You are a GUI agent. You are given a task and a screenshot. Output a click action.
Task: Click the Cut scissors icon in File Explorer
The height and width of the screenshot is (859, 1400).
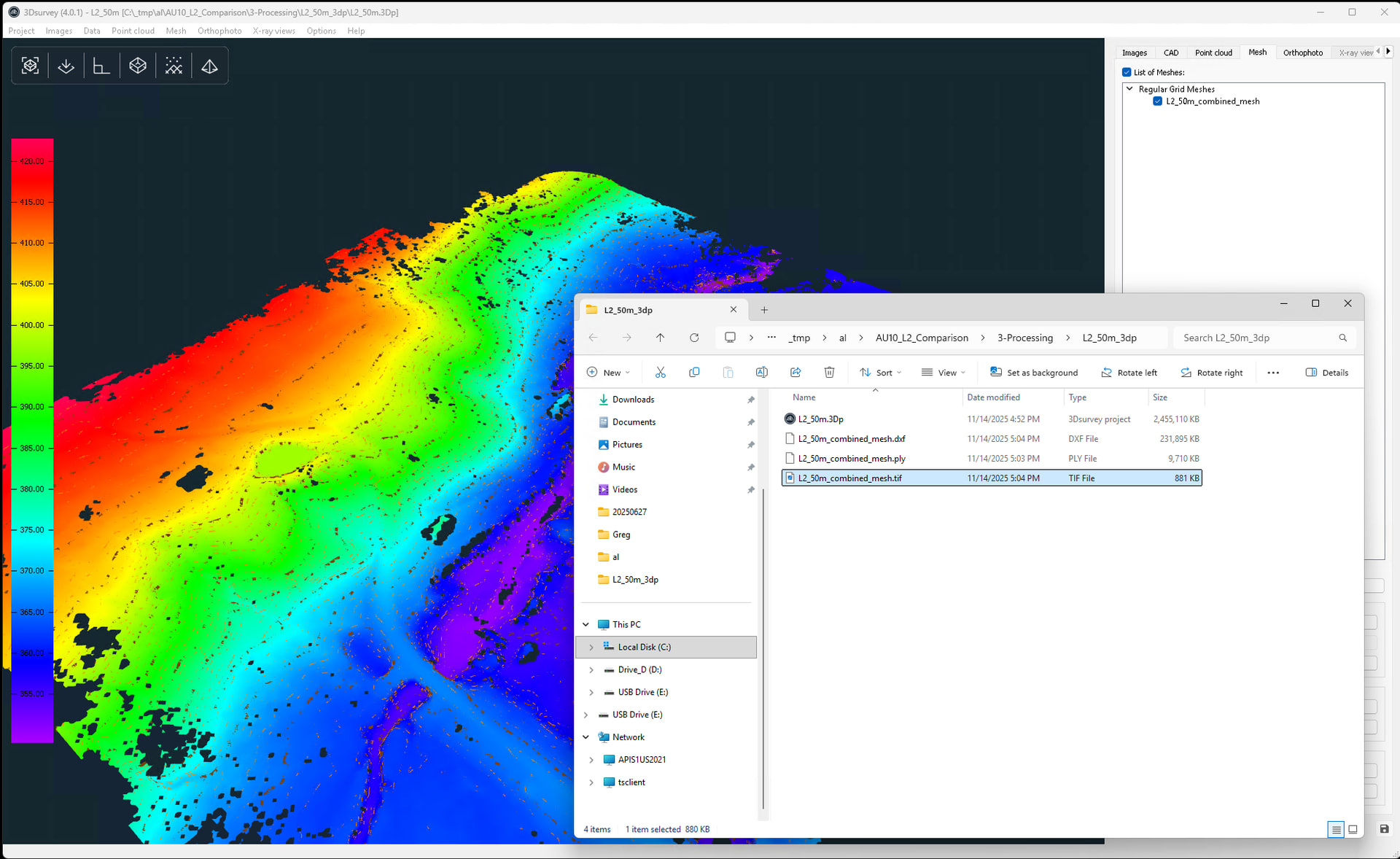[x=661, y=372]
